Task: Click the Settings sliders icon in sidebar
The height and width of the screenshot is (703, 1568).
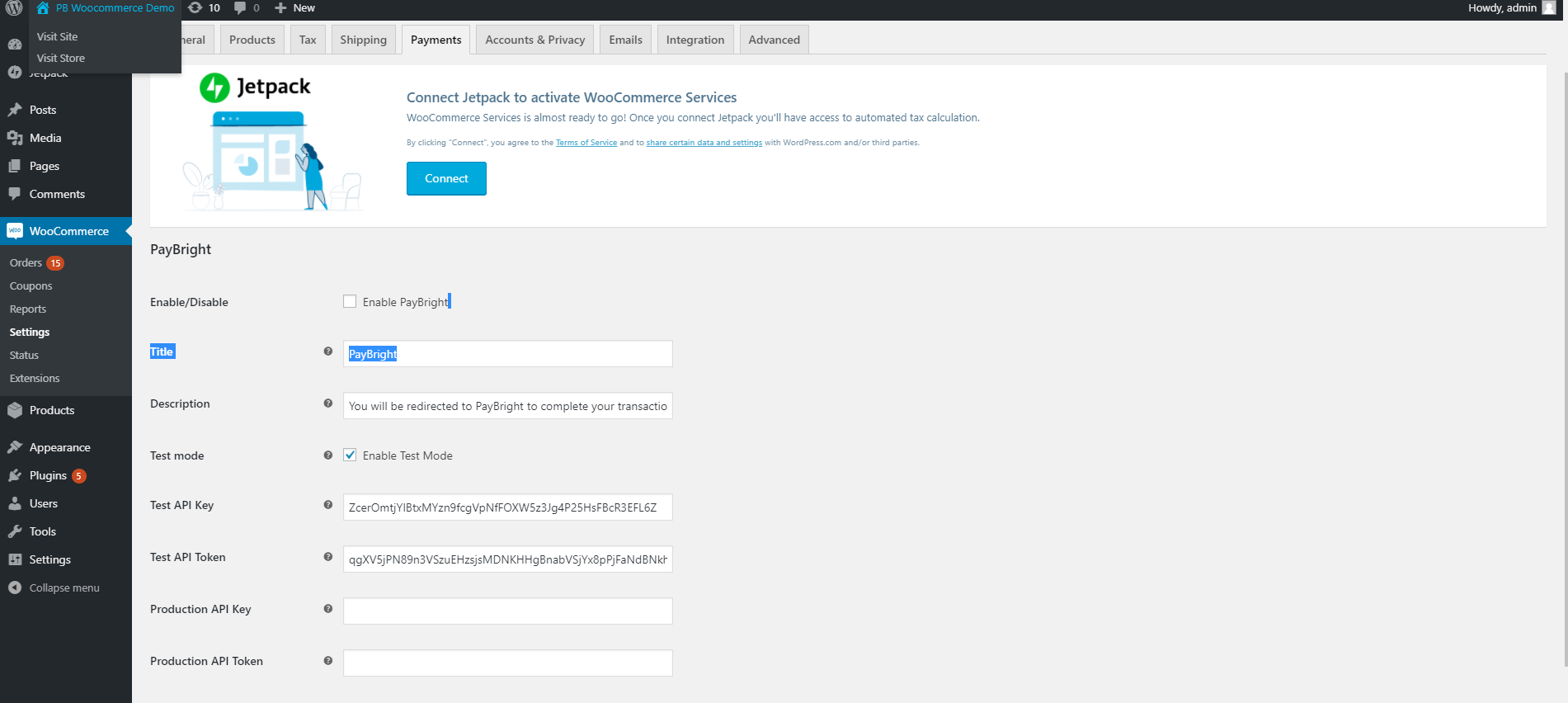Action: click(x=15, y=559)
